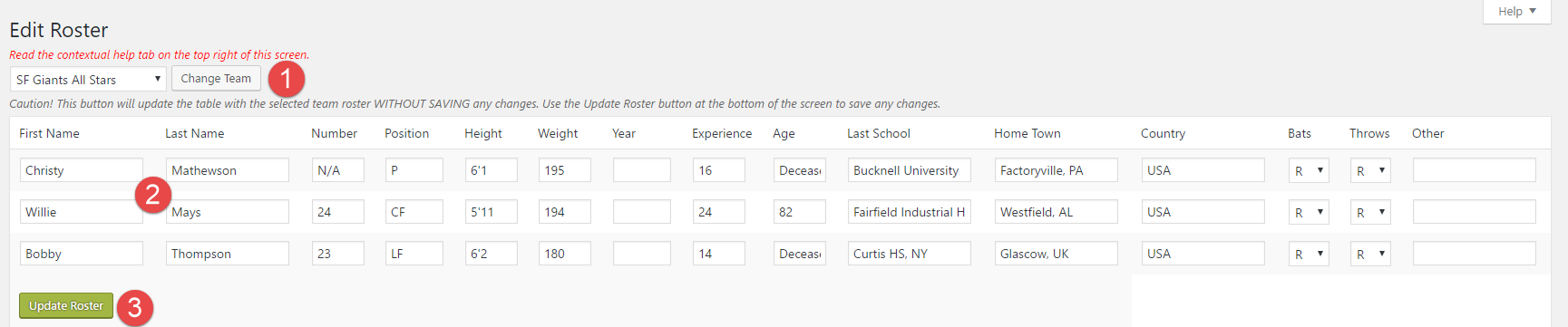Click the empty Other field for Bobby Thompson
The width and height of the screenshot is (1568, 327).
[x=1474, y=254]
